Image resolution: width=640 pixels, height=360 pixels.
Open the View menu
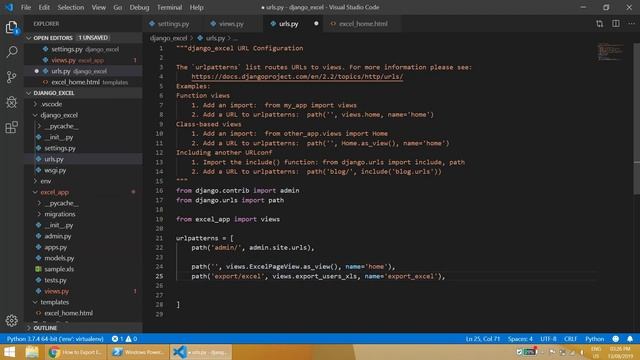click(98, 7)
